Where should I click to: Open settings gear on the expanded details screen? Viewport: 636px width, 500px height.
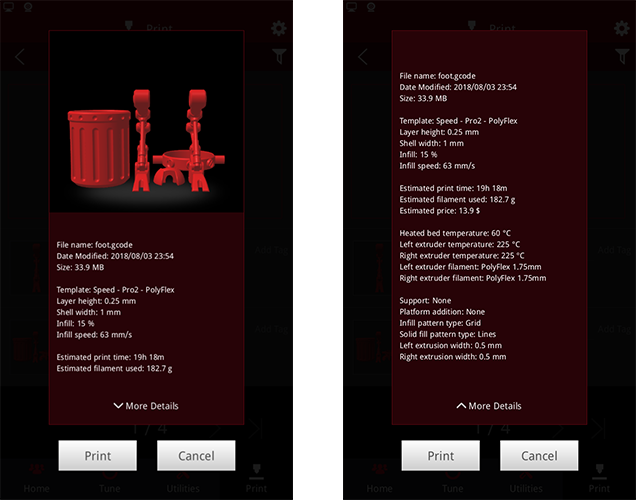[x=621, y=27]
